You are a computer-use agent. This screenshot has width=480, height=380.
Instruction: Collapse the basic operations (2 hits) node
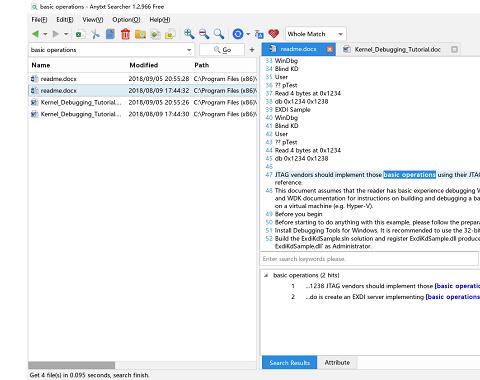pos(266,275)
